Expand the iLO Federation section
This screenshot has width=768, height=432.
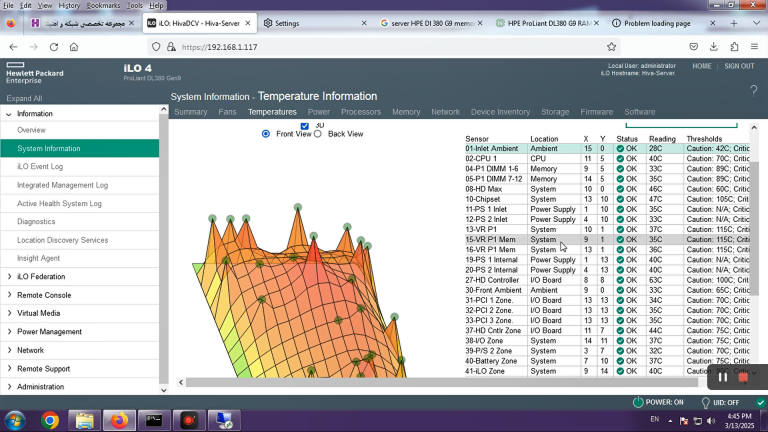9,277
